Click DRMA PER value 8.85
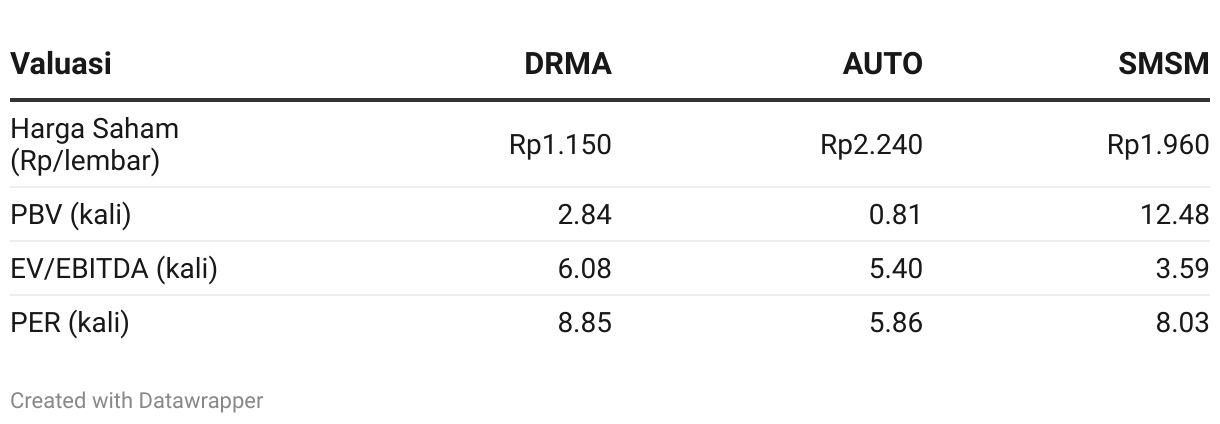1220x424 pixels. point(585,322)
